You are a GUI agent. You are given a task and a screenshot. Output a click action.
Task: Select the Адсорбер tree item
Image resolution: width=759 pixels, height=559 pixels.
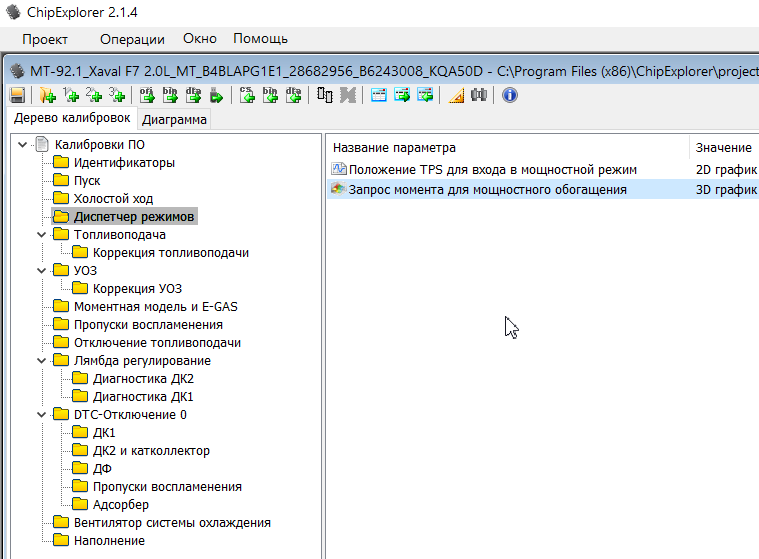click(123, 505)
